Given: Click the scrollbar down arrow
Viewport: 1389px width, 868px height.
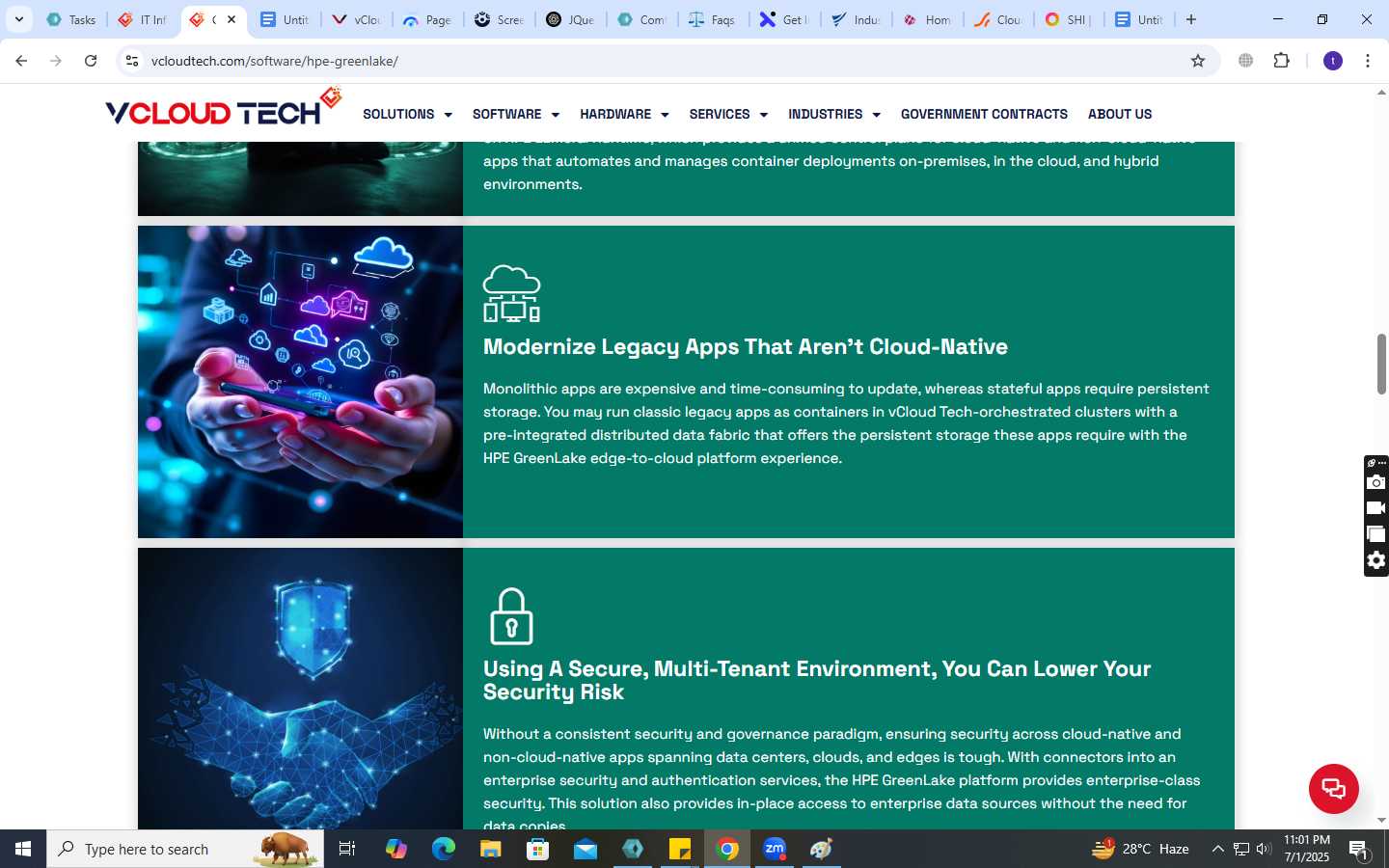Looking at the screenshot, I should [1381, 821].
